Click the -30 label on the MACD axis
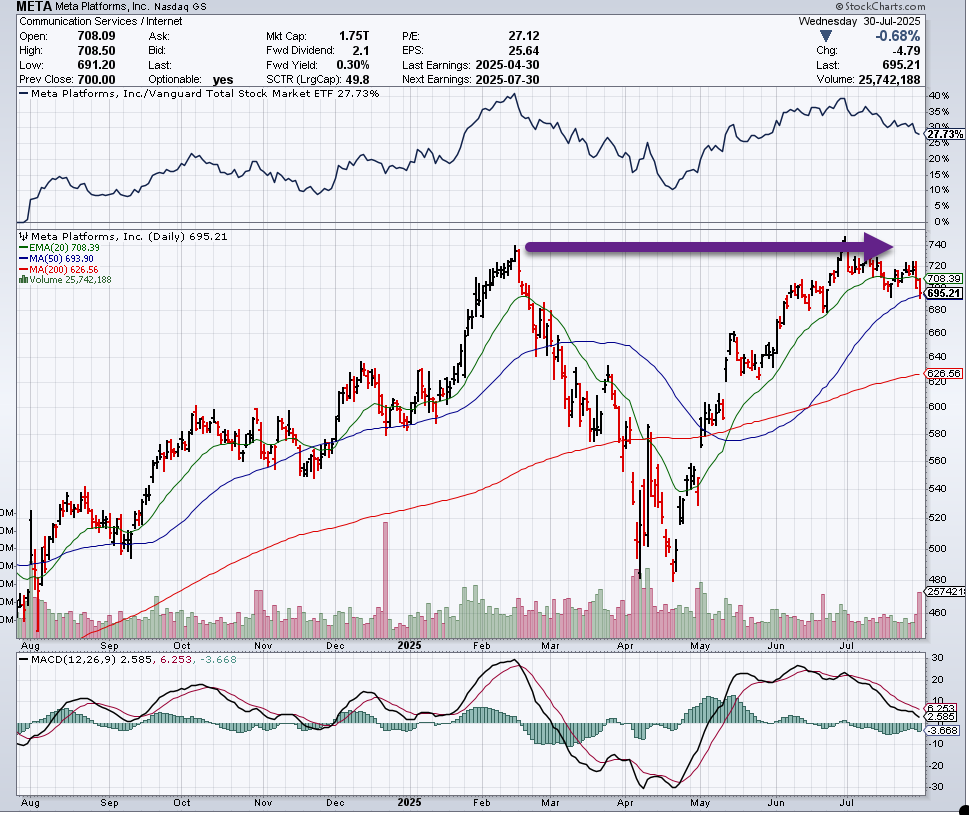969x815 pixels. [x=936, y=787]
